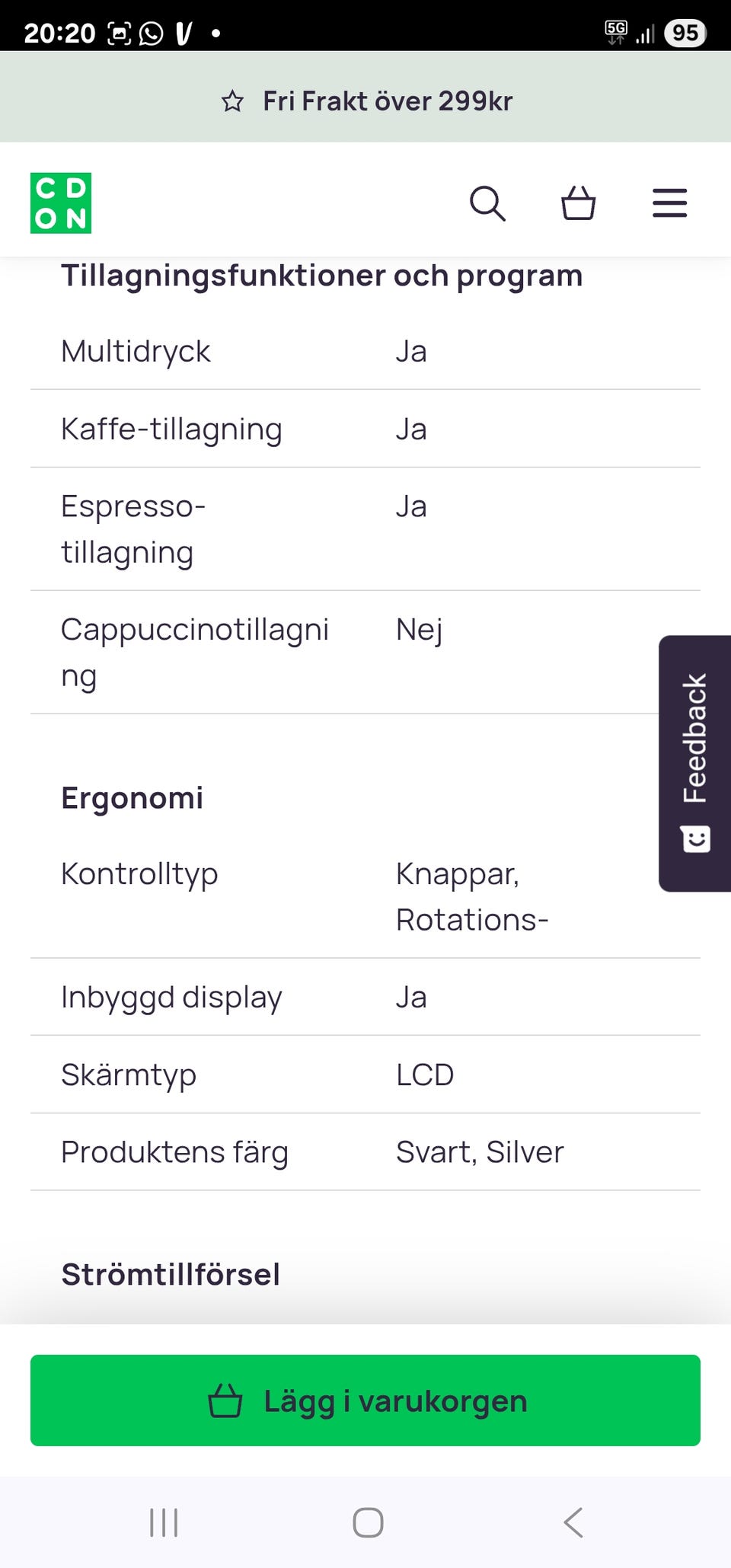Tap the basket icon inside add-to-cart button

tap(225, 1400)
